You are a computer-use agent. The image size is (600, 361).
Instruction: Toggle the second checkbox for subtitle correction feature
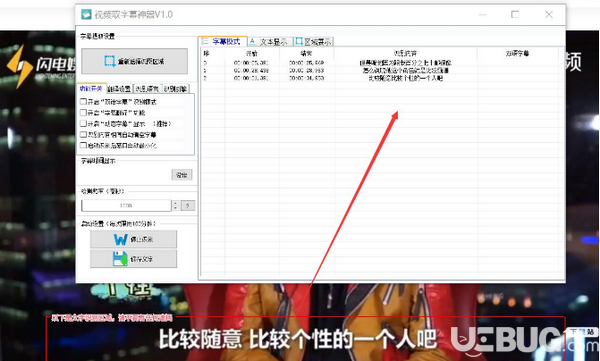(x=83, y=113)
